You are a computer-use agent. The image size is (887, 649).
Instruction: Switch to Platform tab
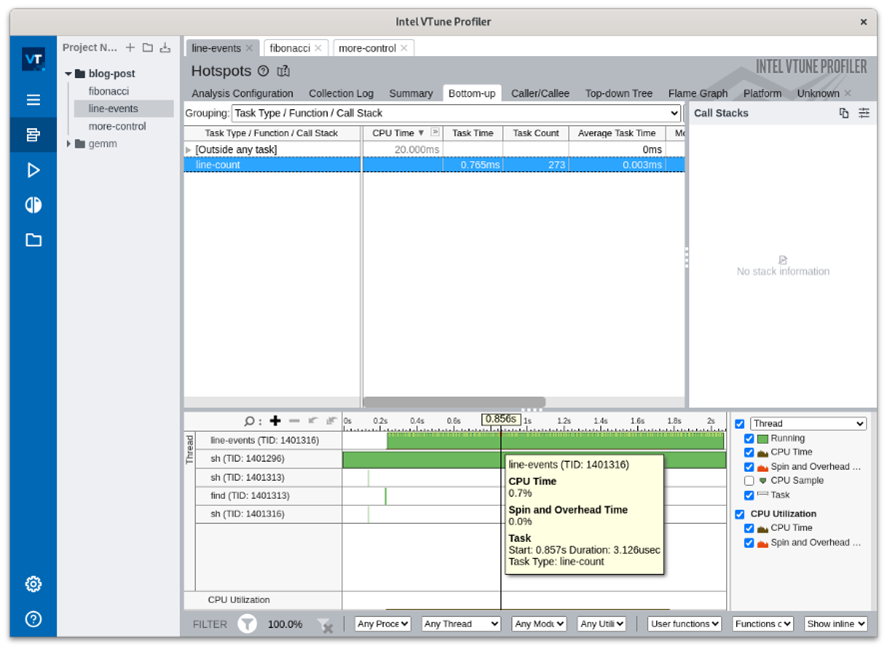coord(763,93)
